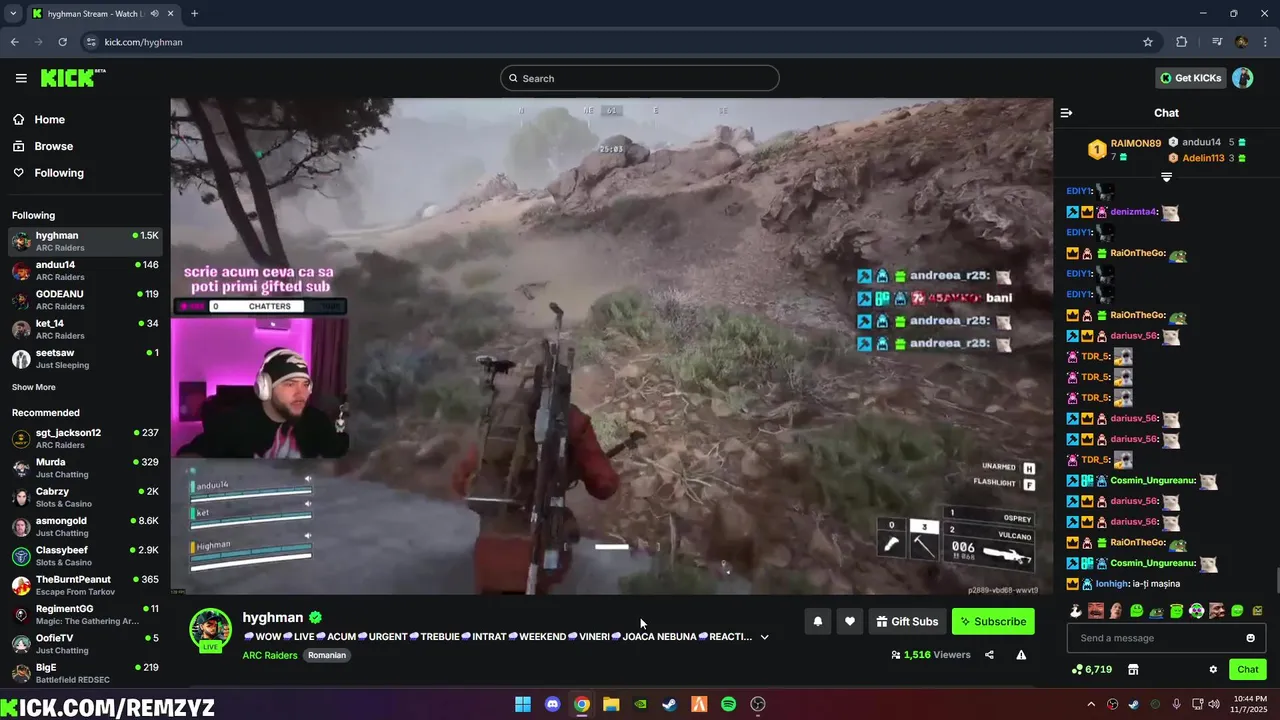
Task: Open the emoji picker in chat input
Action: pyautogui.click(x=1250, y=638)
